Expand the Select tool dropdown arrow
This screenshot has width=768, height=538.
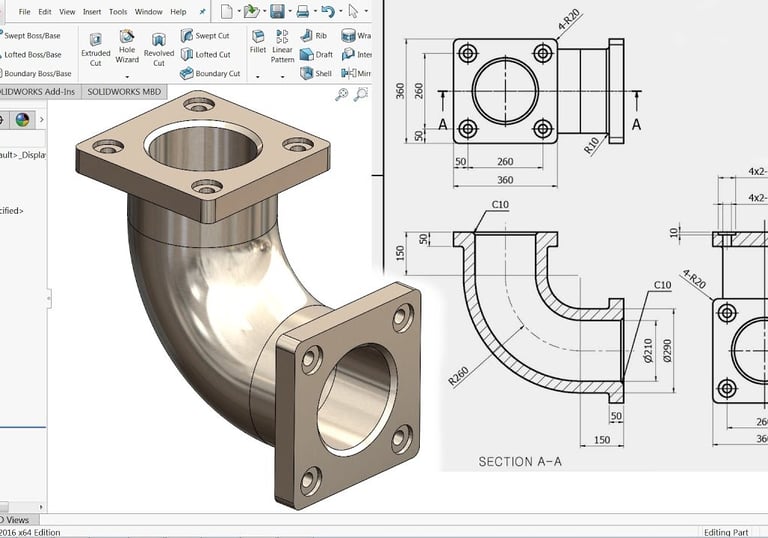coord(366,11)
